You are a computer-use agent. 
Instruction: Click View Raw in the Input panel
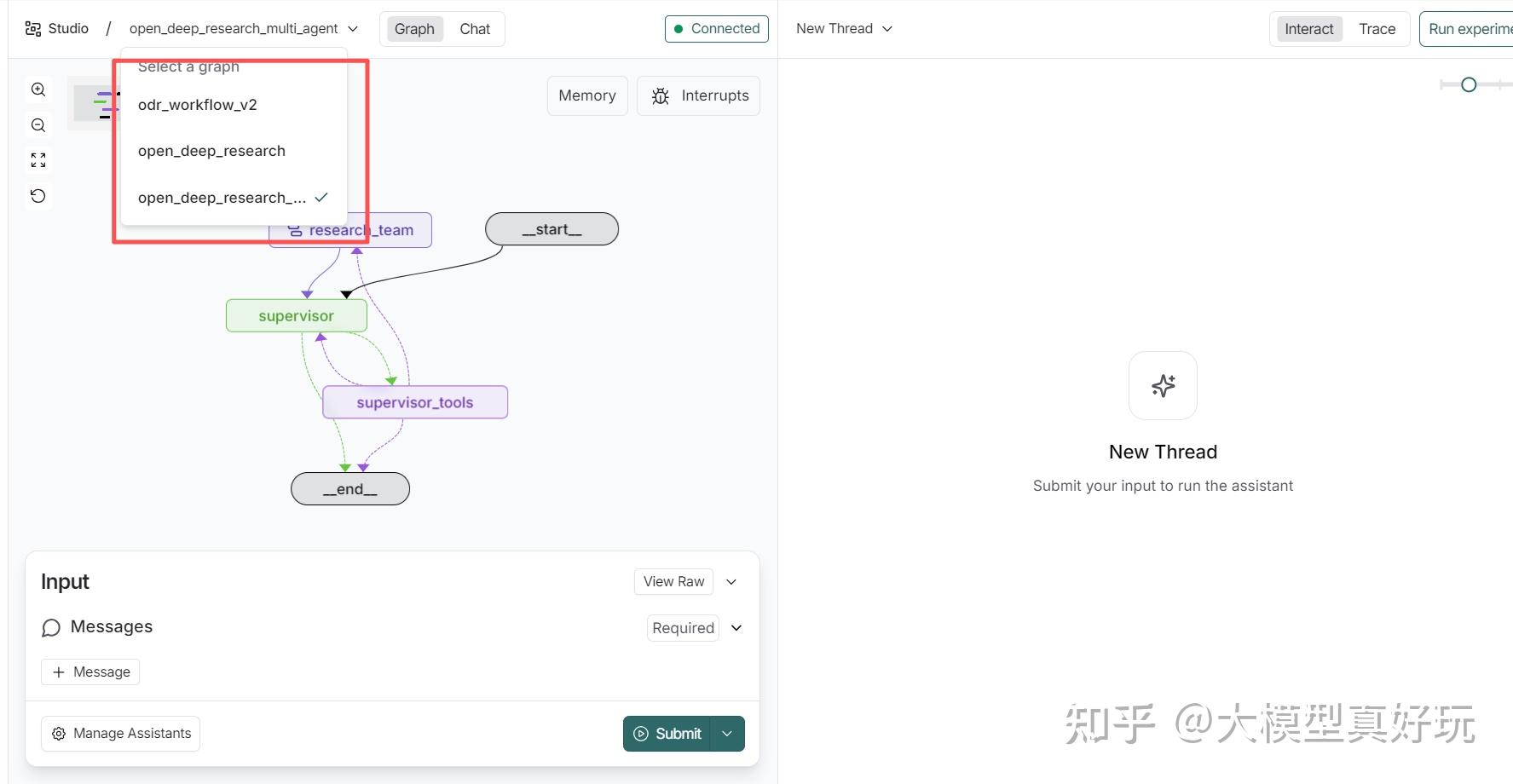tap(673, 581)
